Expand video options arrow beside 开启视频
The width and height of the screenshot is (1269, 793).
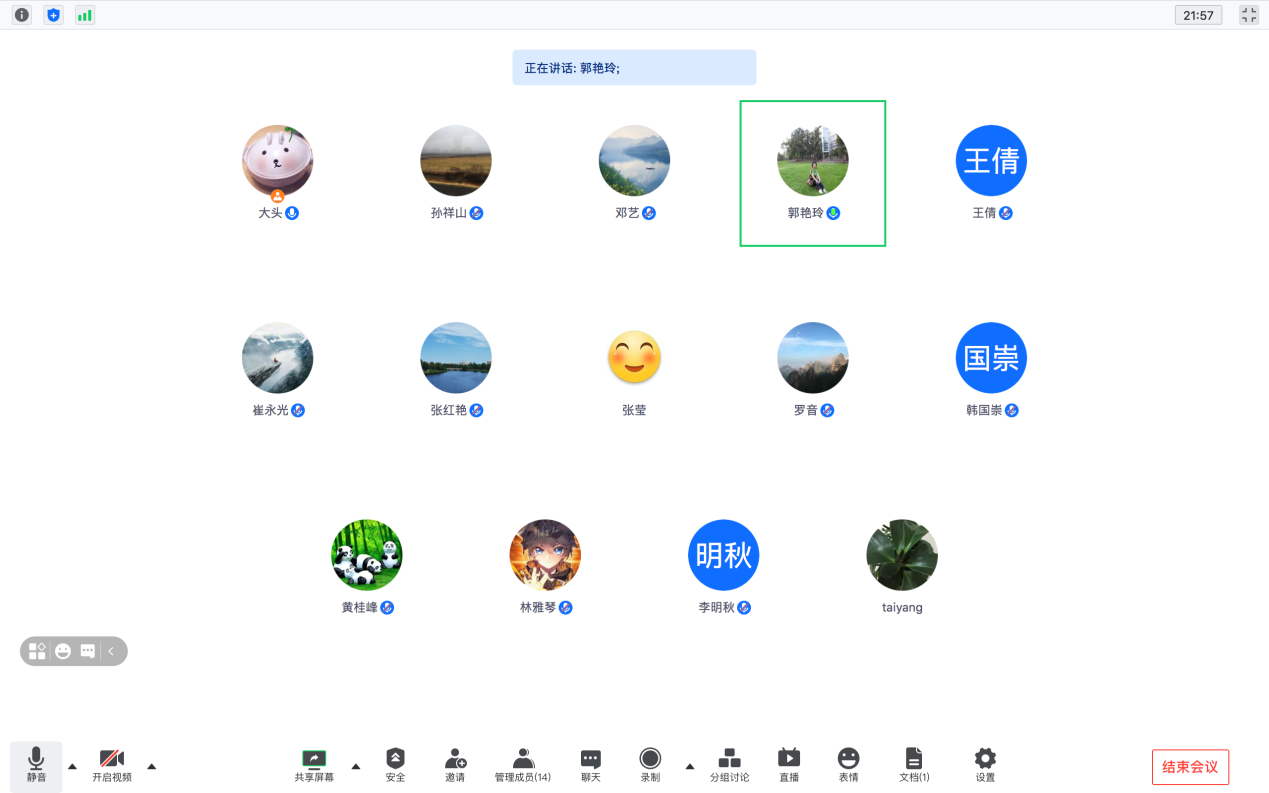coord(152,766)
